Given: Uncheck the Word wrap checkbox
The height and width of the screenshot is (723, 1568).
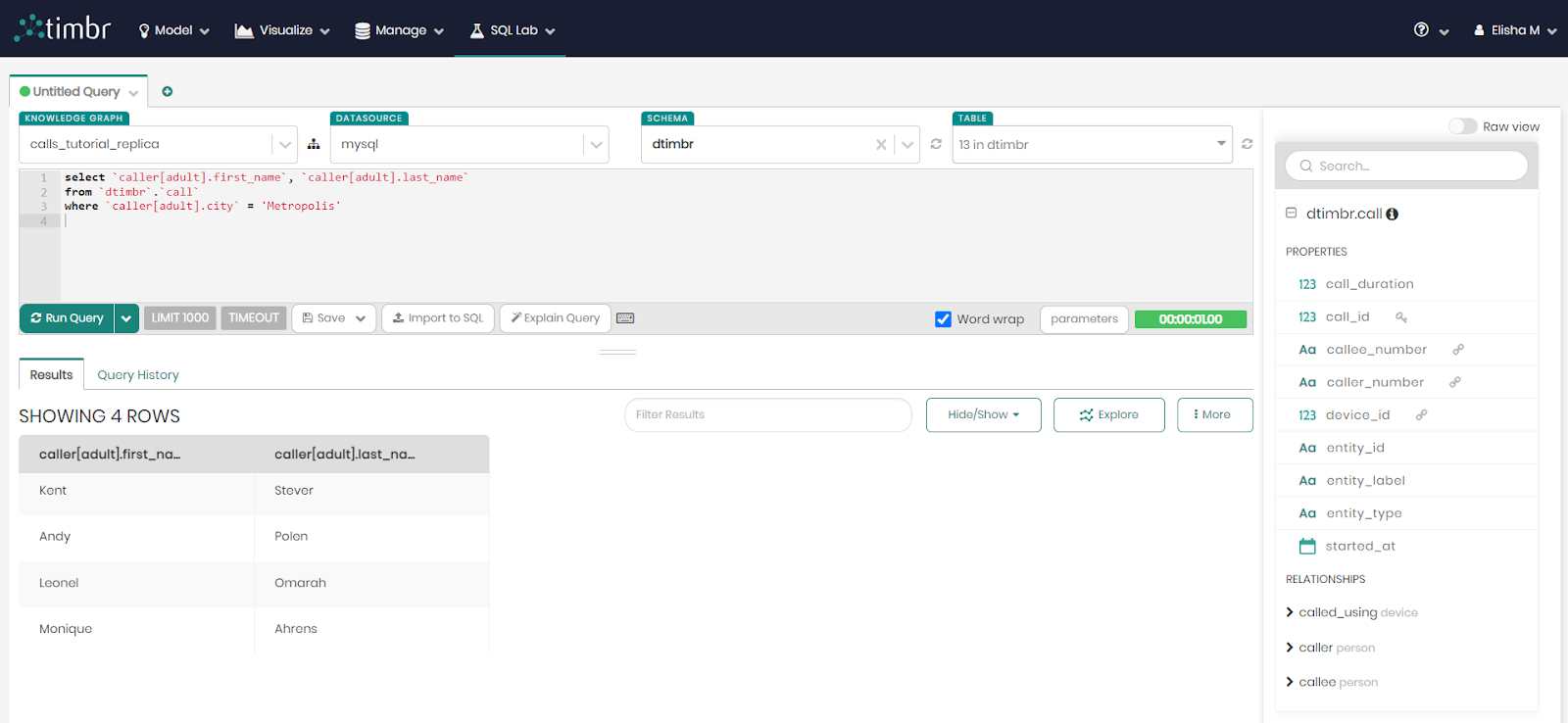Looking at the screenshot, I should coord(943,319).
